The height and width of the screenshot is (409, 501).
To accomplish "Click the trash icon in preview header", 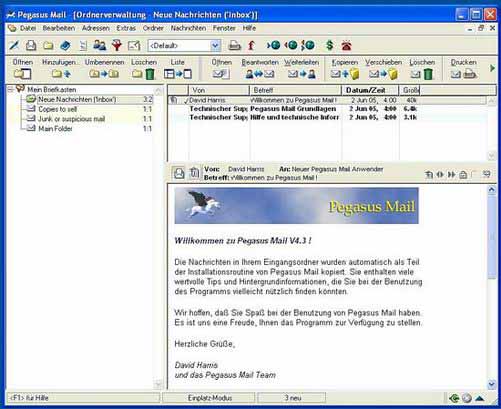I will (194, 173).
